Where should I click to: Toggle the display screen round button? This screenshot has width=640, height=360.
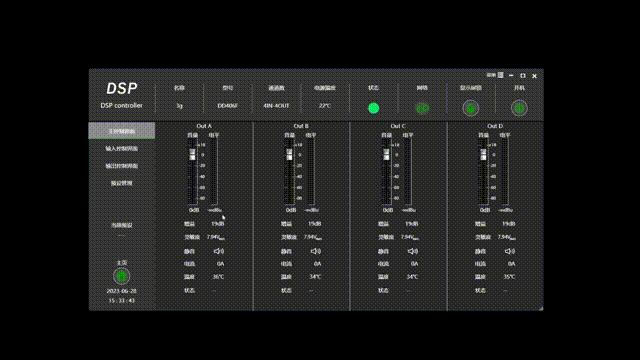pos(471,108)
